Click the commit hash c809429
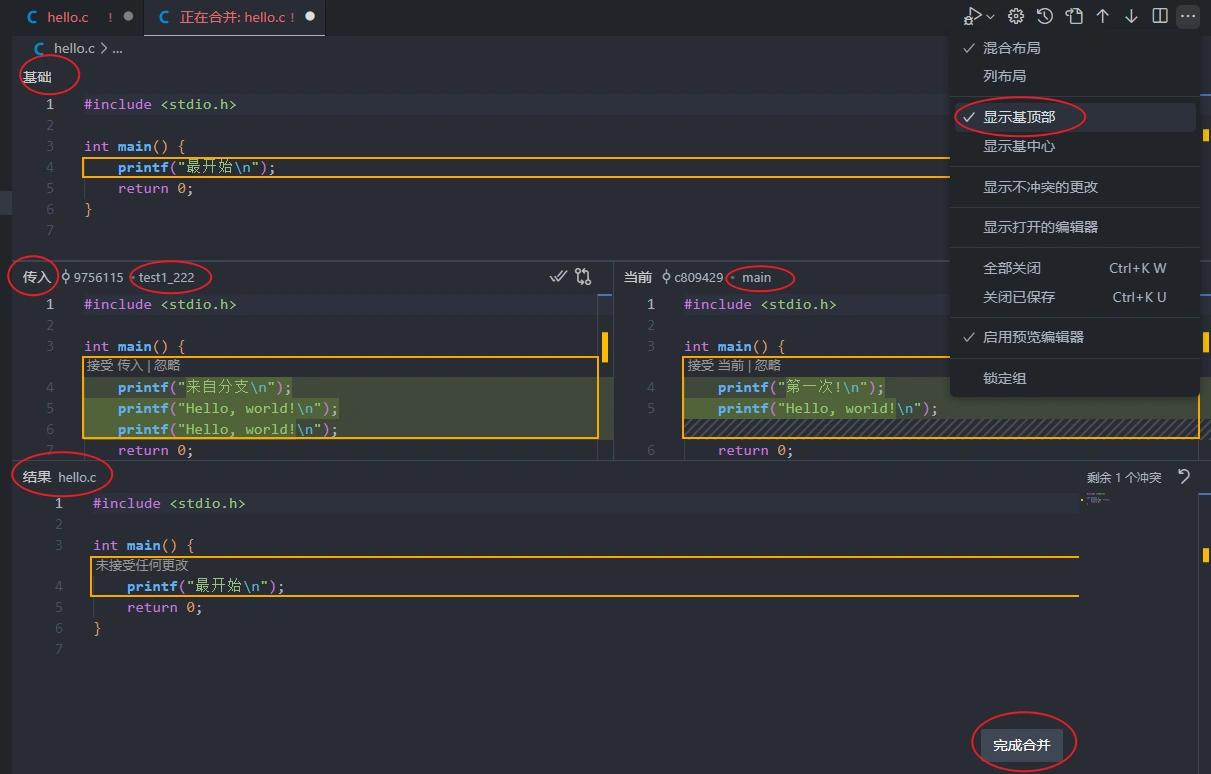Screen dimensions: 1211x774 point(698,277)
